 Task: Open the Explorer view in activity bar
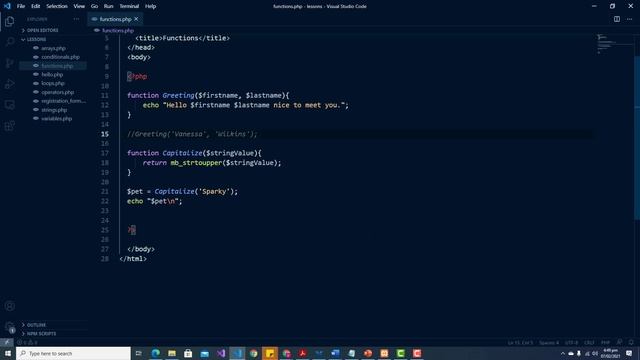[x=9, y=21]
